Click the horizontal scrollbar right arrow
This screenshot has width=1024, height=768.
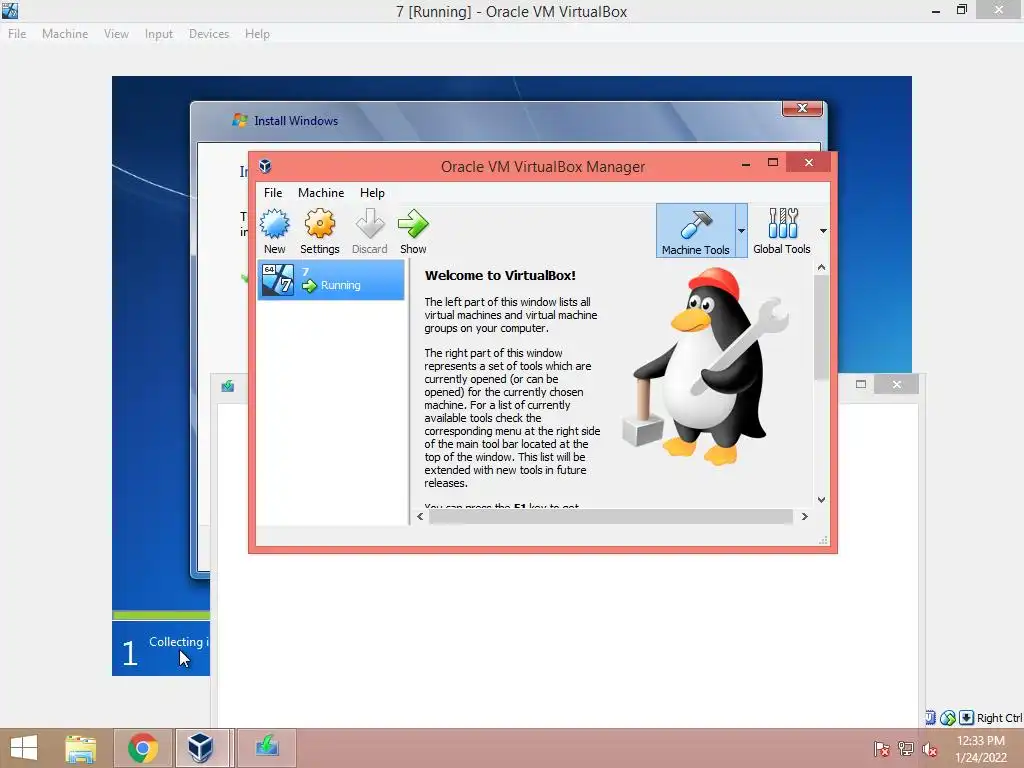pyautogui.click(x=805, y=517)
